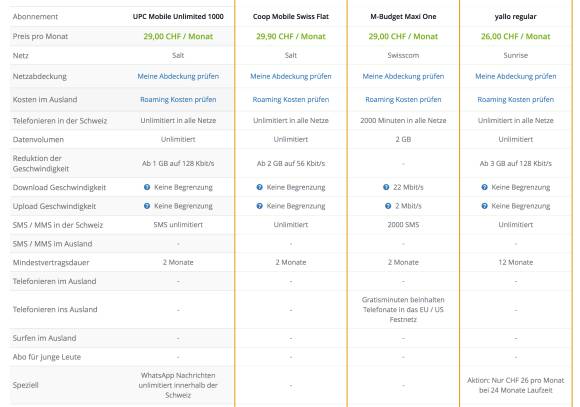Click info icon next to 22 Mbit/s
The width and height of the screenshot is (580, 407).
click(x=386, y=188)
